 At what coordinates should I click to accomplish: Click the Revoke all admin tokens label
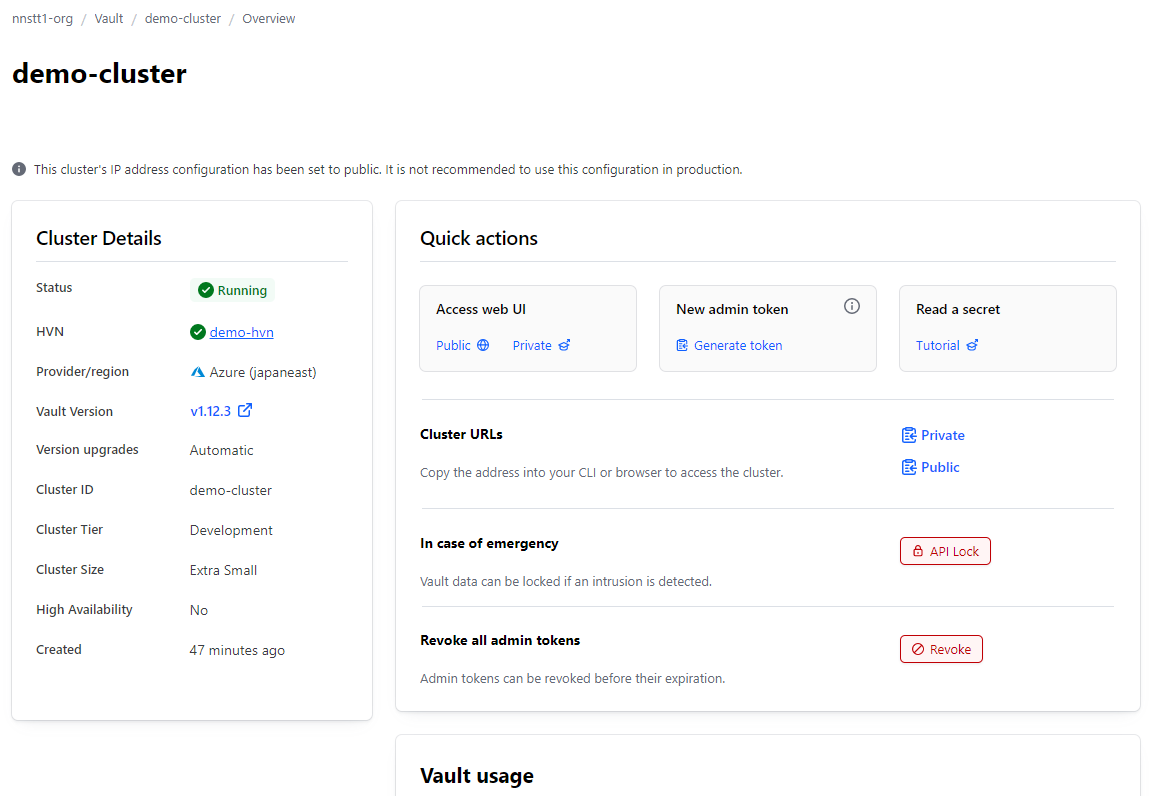click(x=500, y=640)
